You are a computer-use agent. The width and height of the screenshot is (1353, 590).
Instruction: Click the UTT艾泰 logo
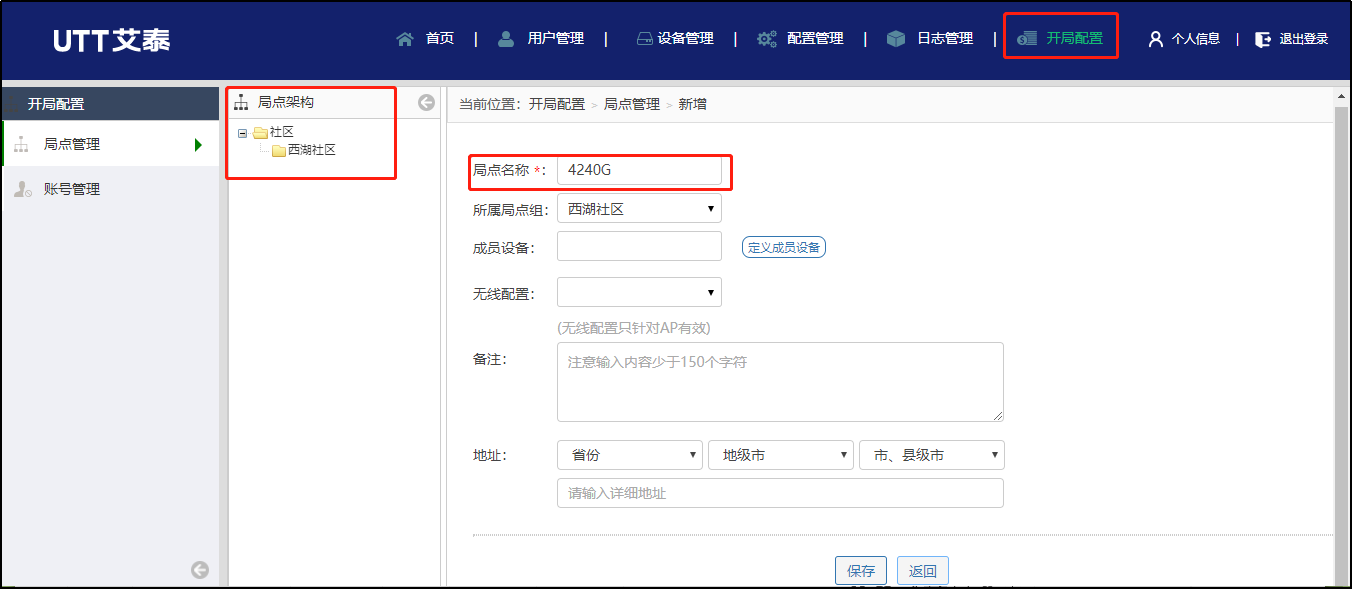point(112,39)
